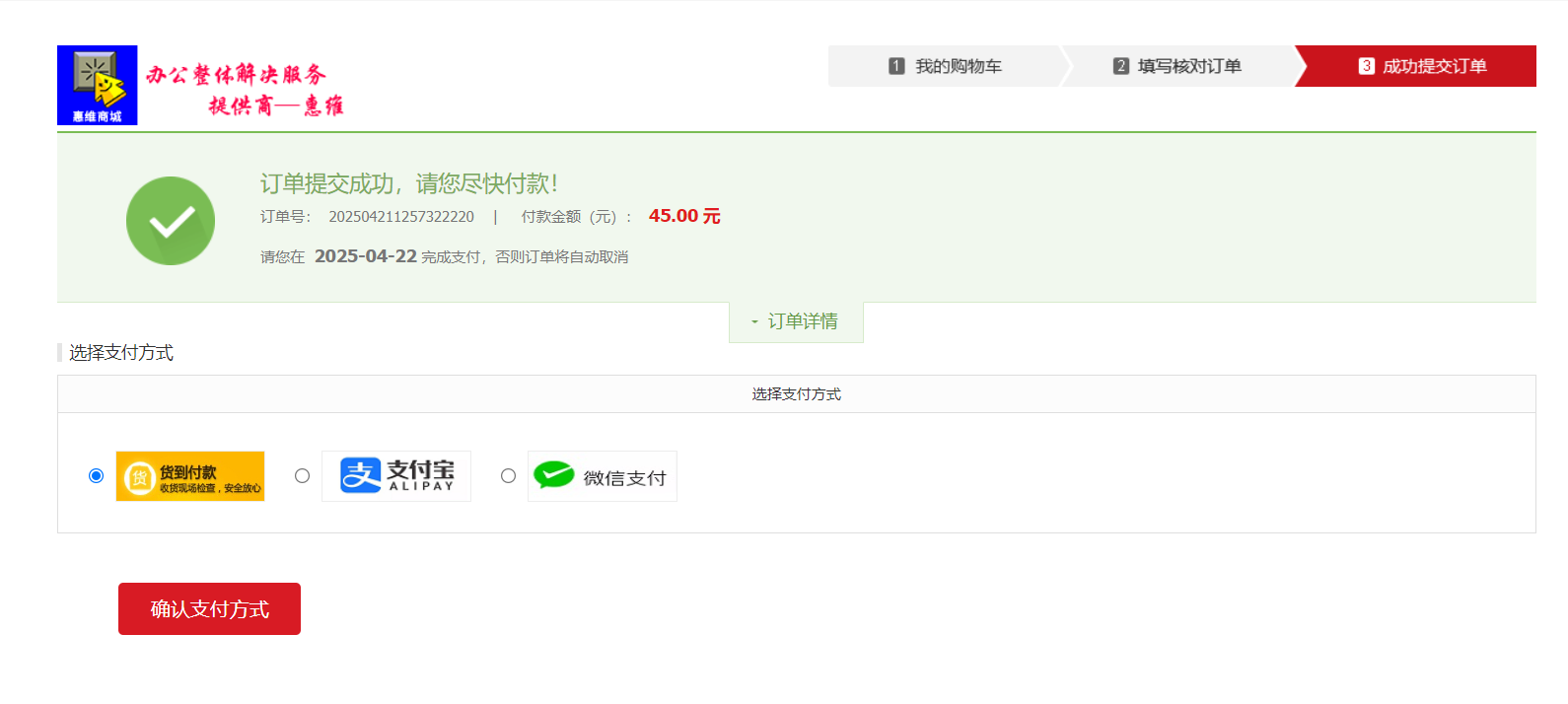
Task: Click the green success checkmark icon
Action: click(171, 221)
